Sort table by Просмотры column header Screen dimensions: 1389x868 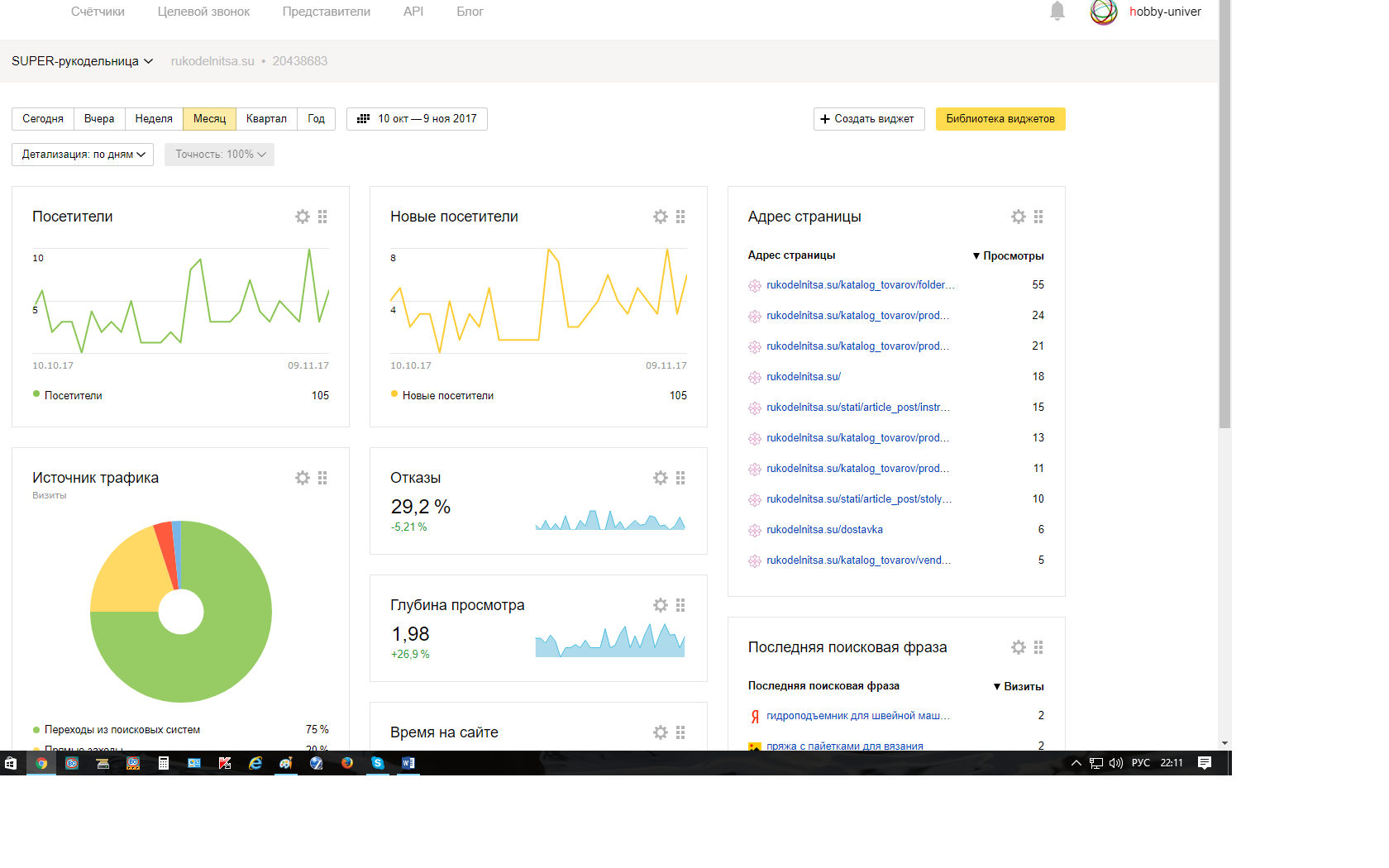coord(1012,256)
